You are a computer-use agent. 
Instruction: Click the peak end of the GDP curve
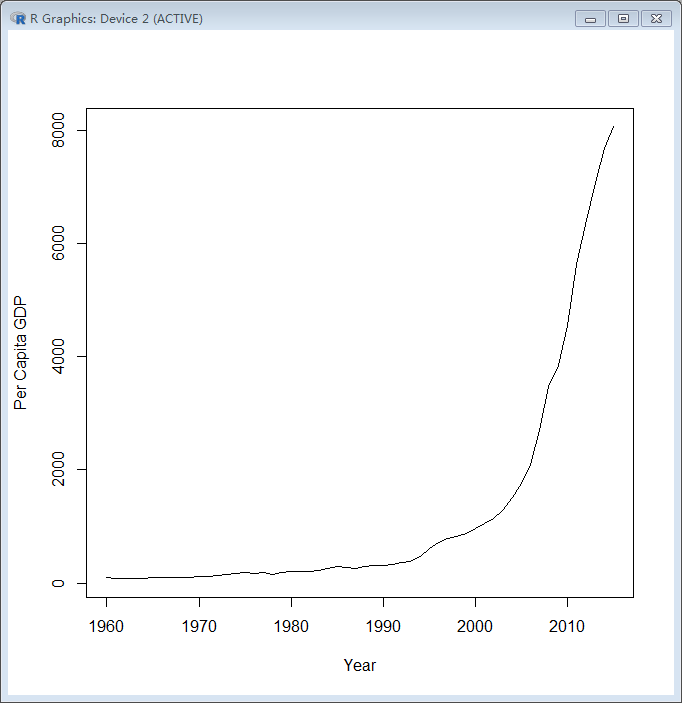pos(613,127)
